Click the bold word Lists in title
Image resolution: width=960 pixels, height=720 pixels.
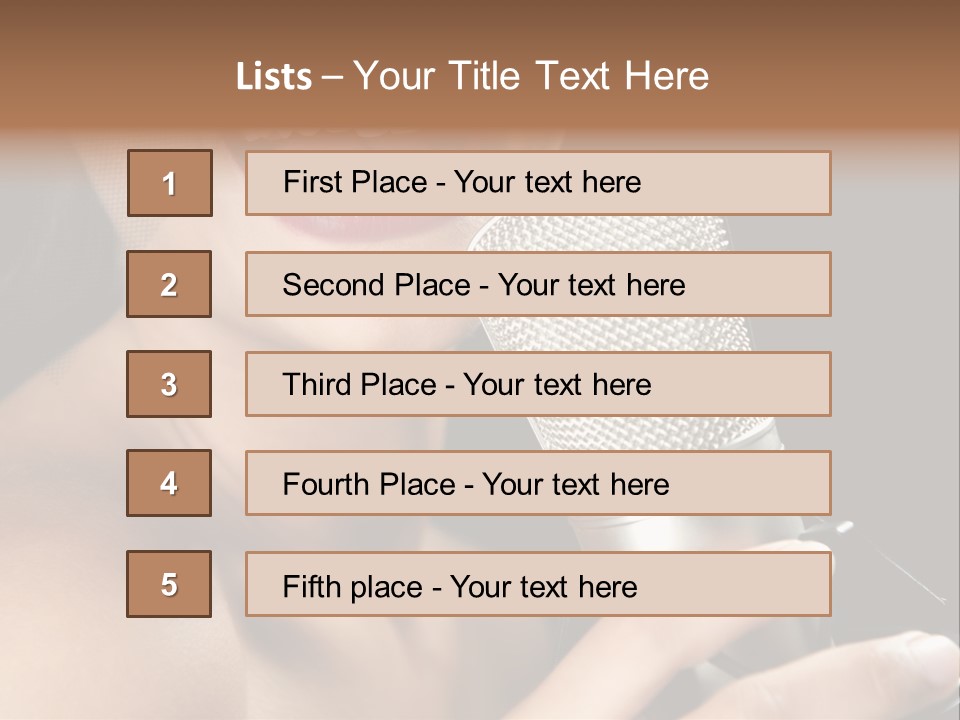[x=274, y=77]
